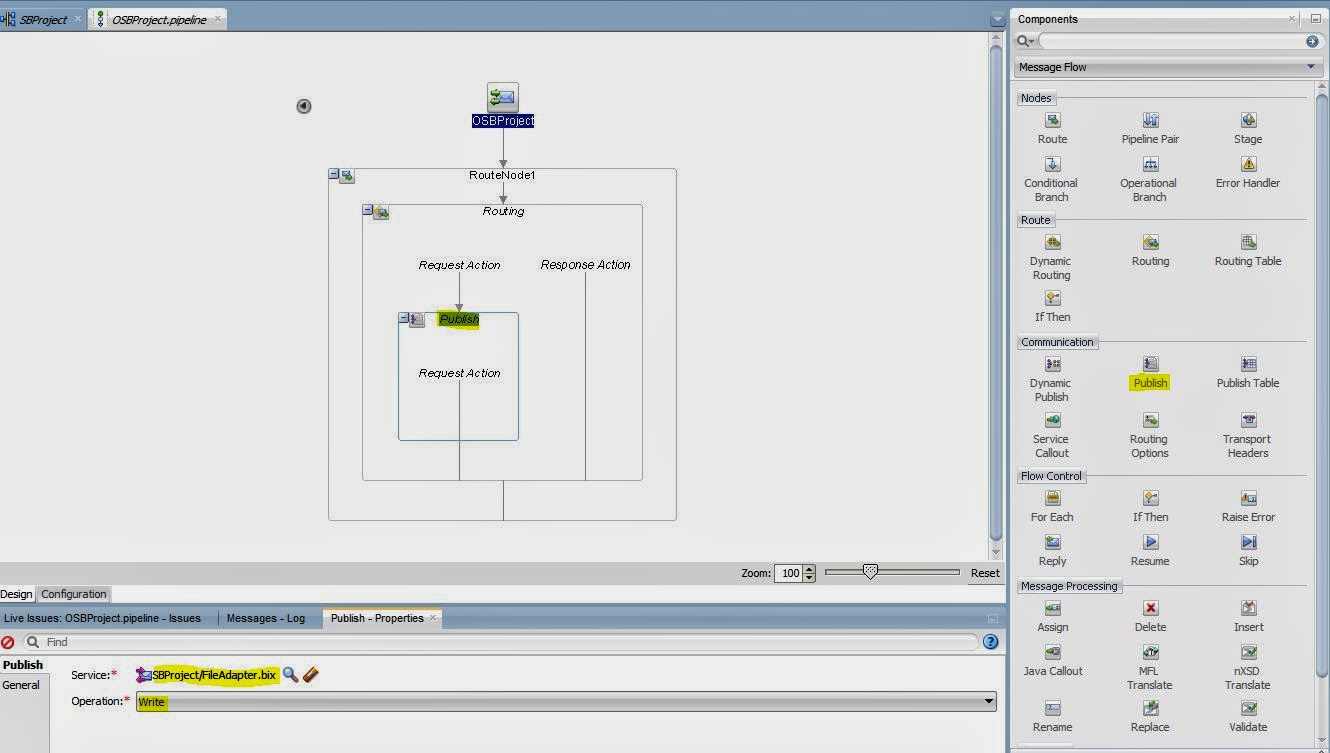The image size is (1330, 753).
Task: Select the If Then route component
Action: 1052,306
